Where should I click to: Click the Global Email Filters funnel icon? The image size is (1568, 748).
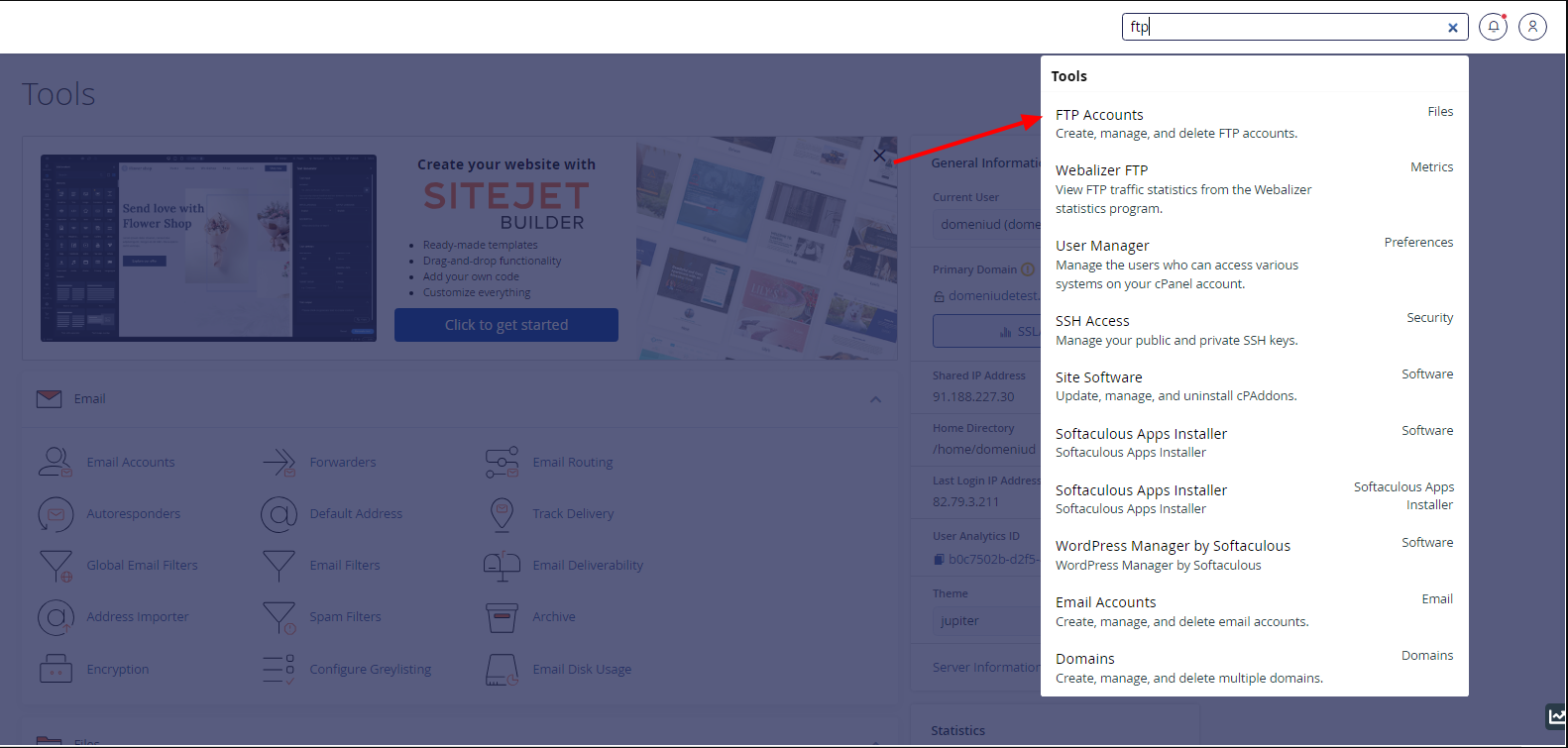click(56, 566)
